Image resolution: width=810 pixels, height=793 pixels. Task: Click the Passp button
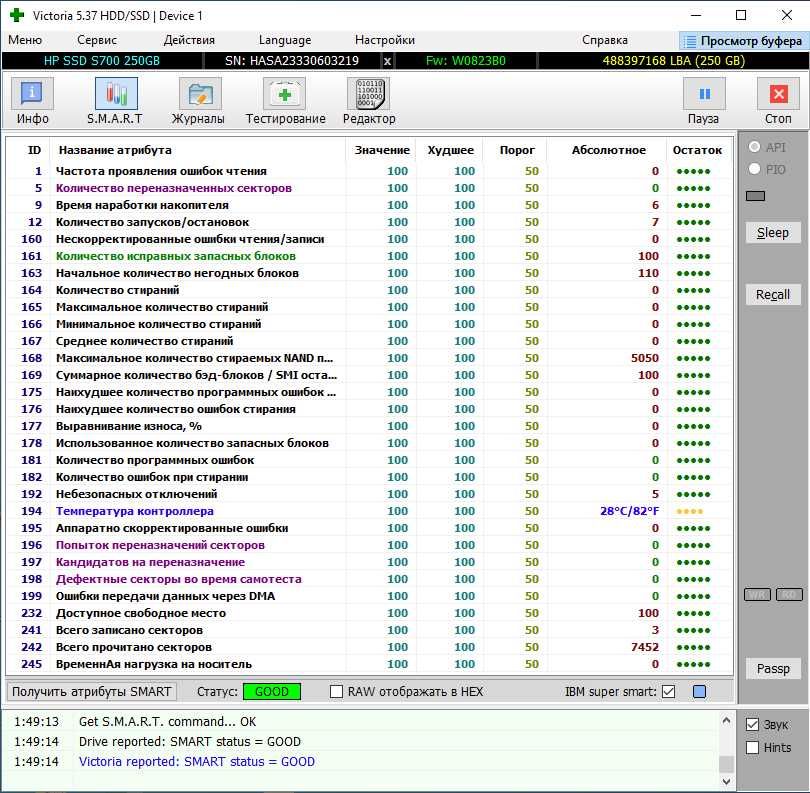pos(773,668)
